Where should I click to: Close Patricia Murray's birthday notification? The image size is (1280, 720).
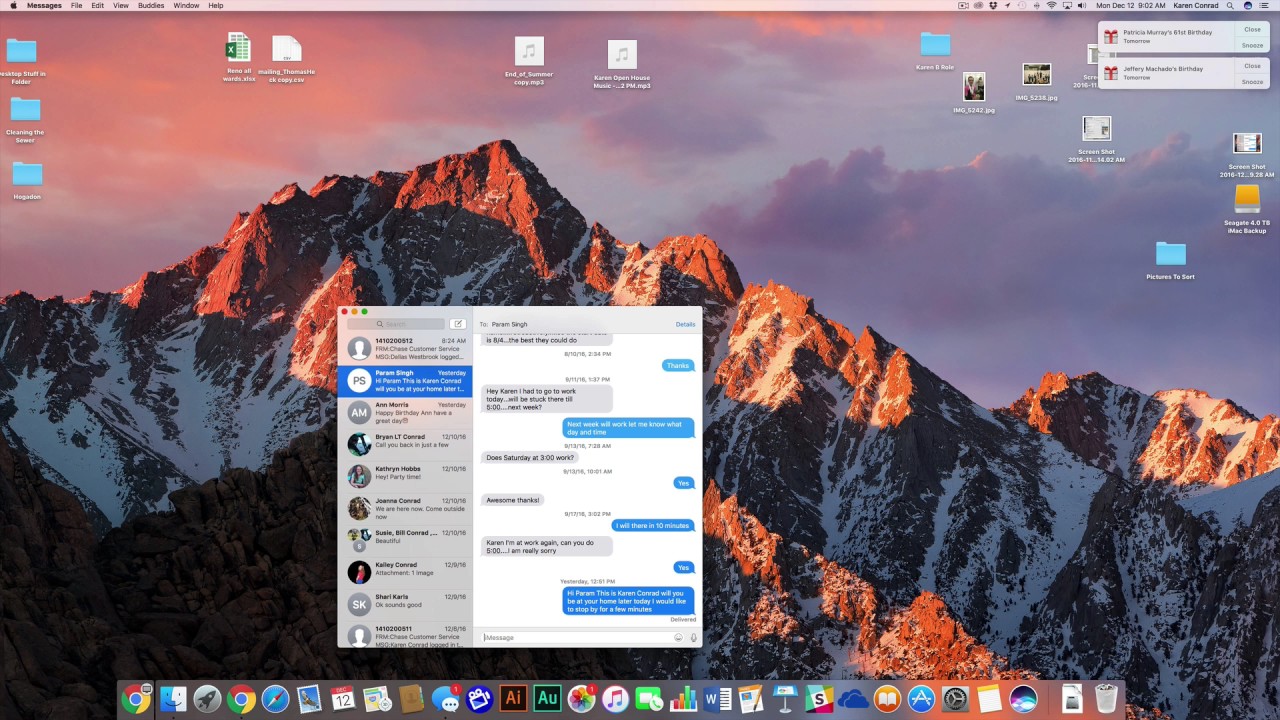tap(1252, 29)
